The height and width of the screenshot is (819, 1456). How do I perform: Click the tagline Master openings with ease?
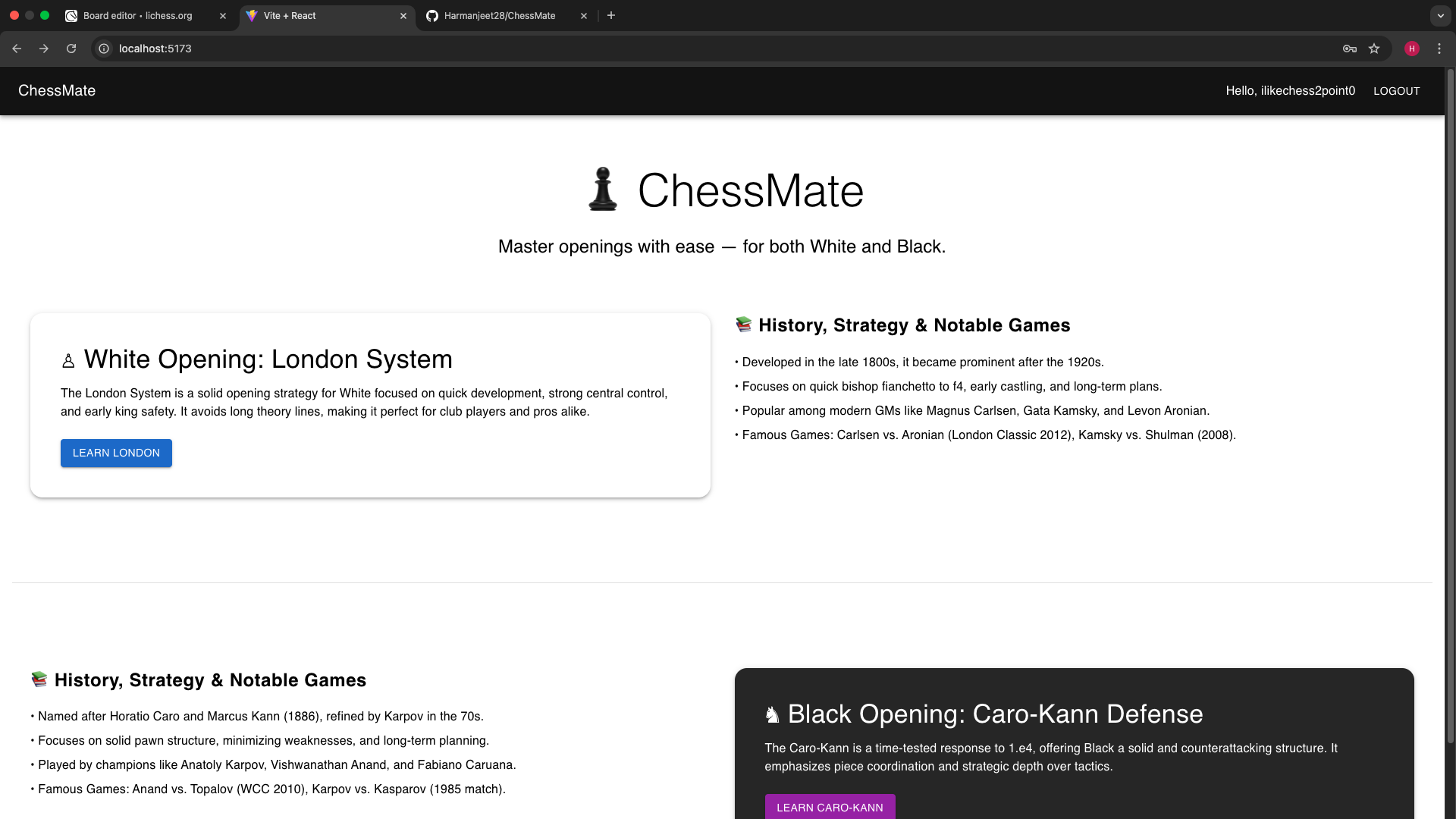[721, 246]
